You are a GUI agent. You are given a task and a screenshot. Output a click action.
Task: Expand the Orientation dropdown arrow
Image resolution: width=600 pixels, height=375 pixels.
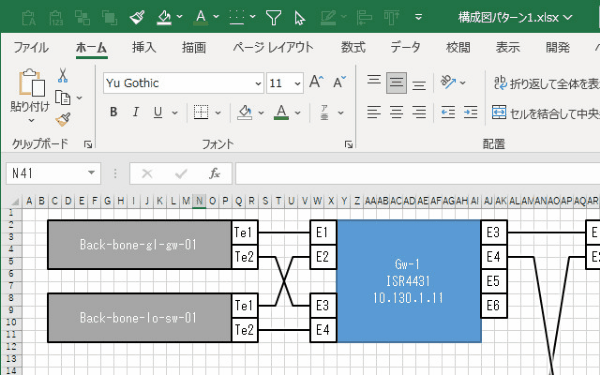463,82
